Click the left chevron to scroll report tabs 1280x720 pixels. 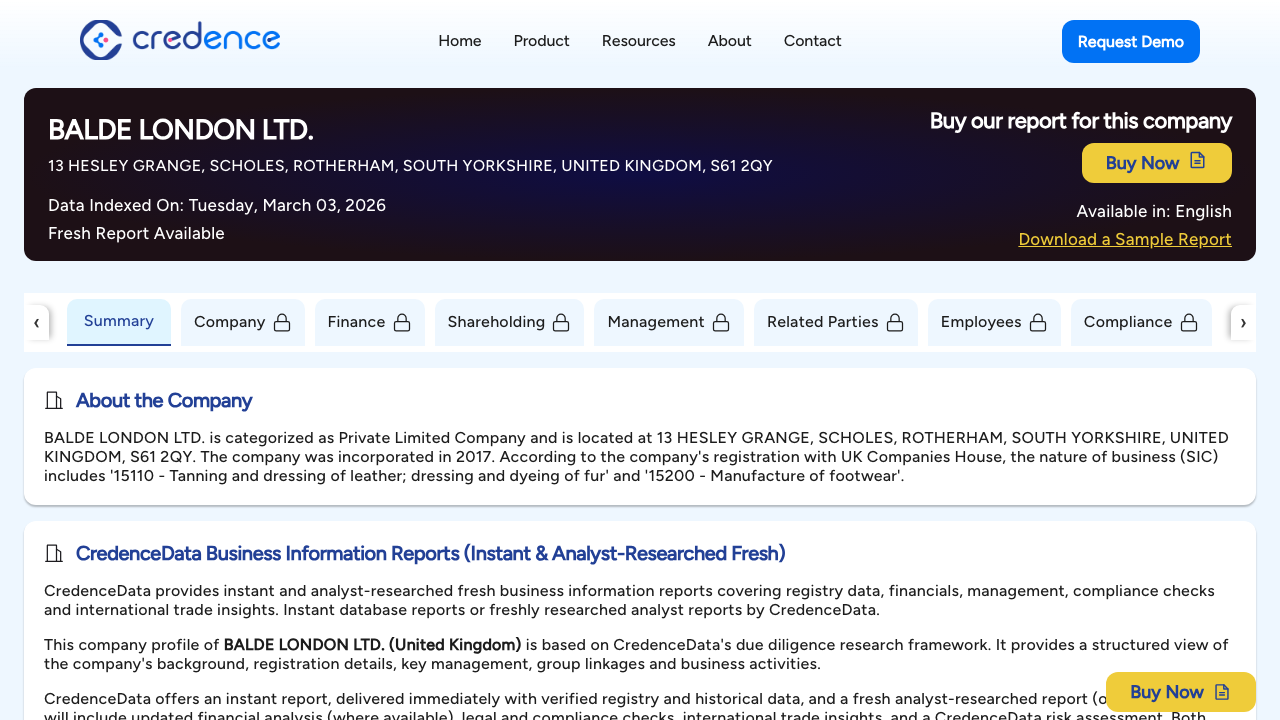[x=37, y=322]
